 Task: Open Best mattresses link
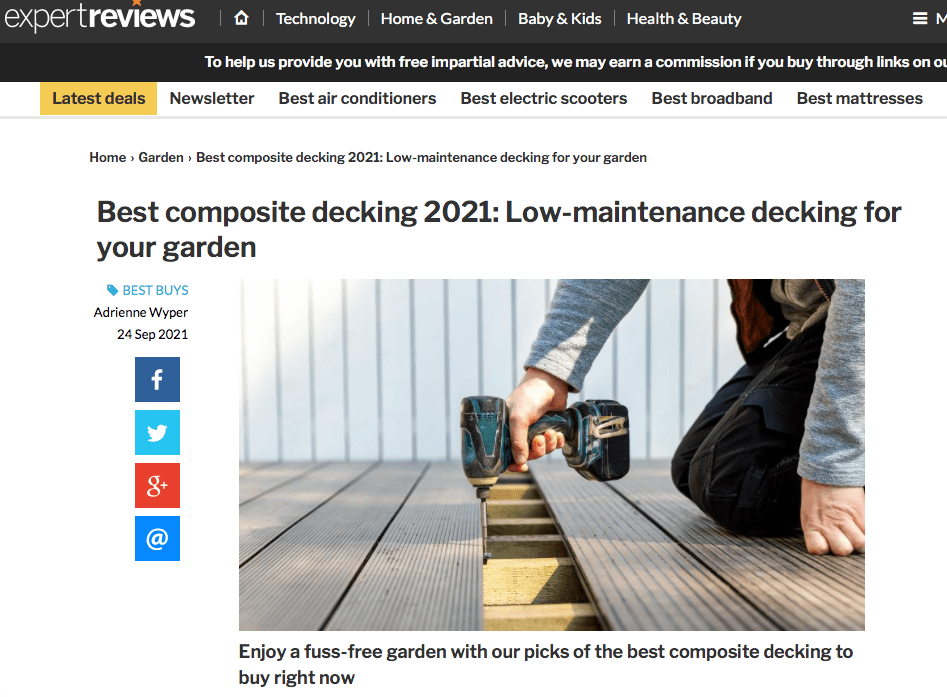[x=859, y=98]
